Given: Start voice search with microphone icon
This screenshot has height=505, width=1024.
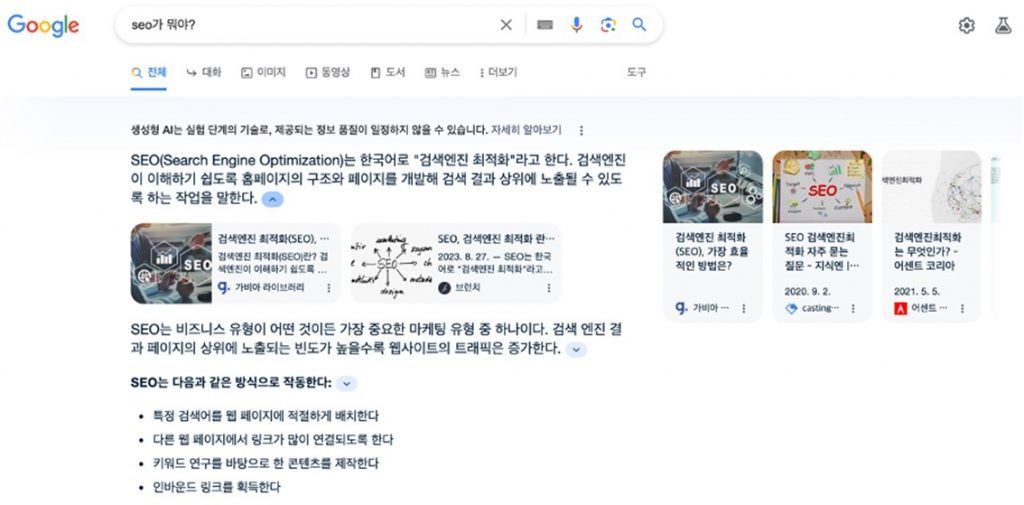Looking at the screenshot, I should pos(576,25).
